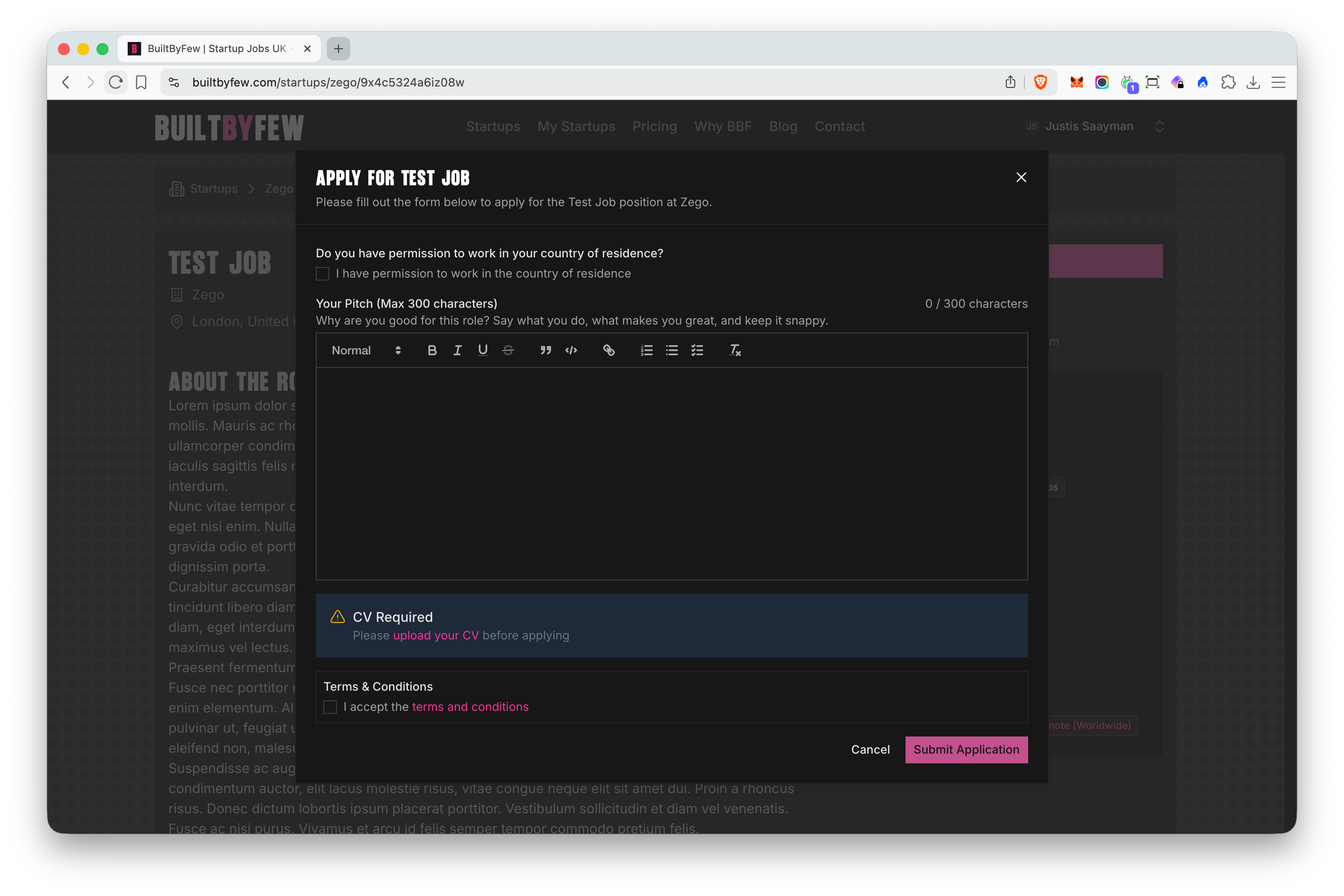Select the underline formatting icon
This screenshot has height=896, width=1344.
[483, 350]
